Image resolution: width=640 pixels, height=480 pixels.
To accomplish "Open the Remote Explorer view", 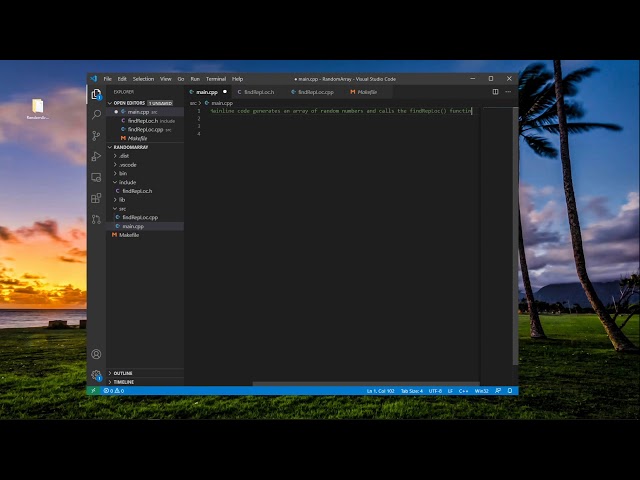I will pyautogui.click(x=96, y=177).
